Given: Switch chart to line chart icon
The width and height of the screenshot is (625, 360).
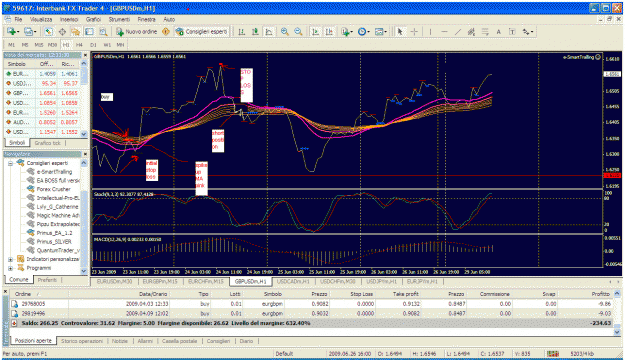Looking at the screenshot, I should point(269,31).
